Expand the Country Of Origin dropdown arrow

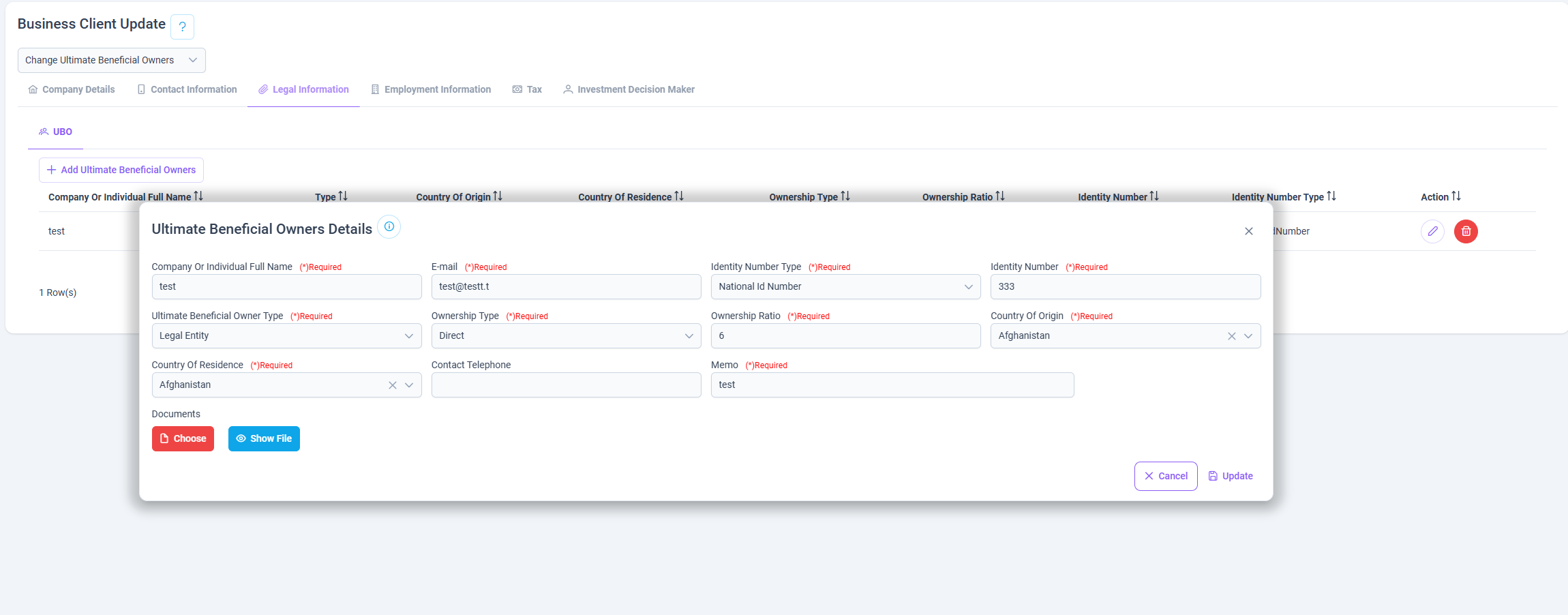coord(1248,336)
